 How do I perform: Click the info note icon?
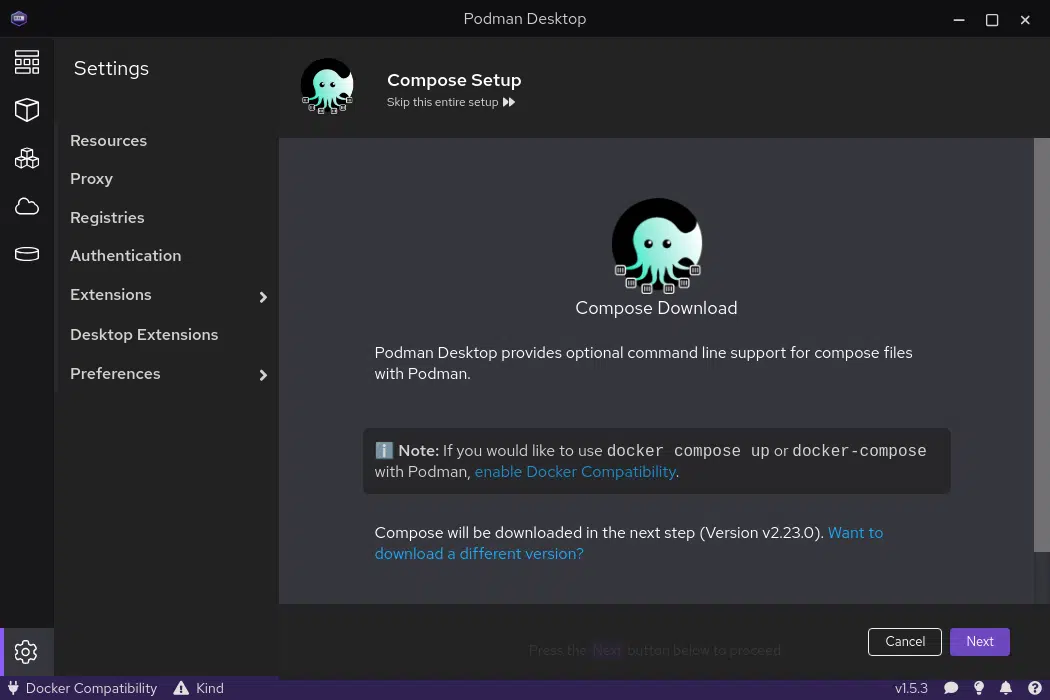[x=384, y=450]
